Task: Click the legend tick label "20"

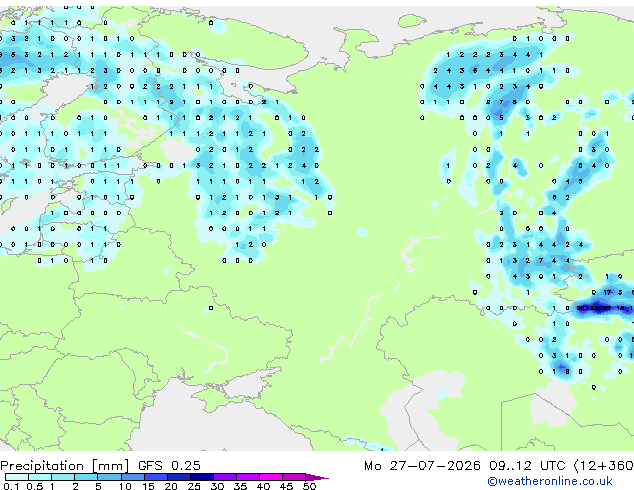Action: pyautogui.click(x=171, y=486)
